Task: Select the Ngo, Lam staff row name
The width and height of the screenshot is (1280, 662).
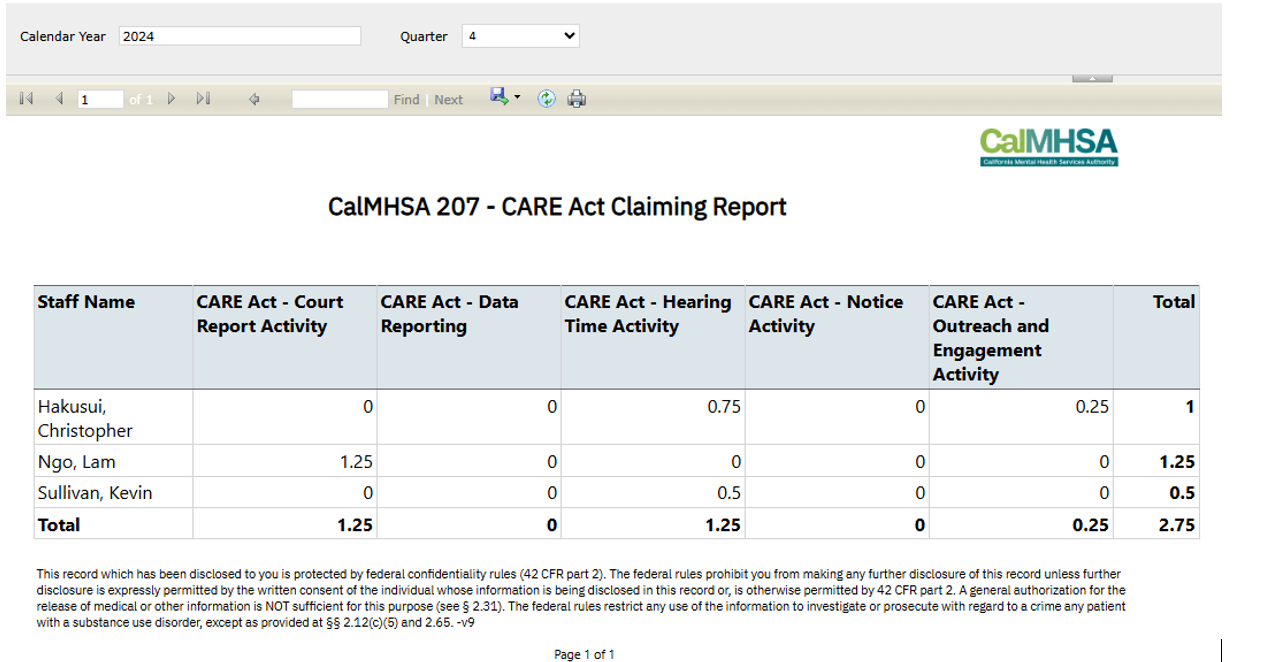Action: (76, 462)
